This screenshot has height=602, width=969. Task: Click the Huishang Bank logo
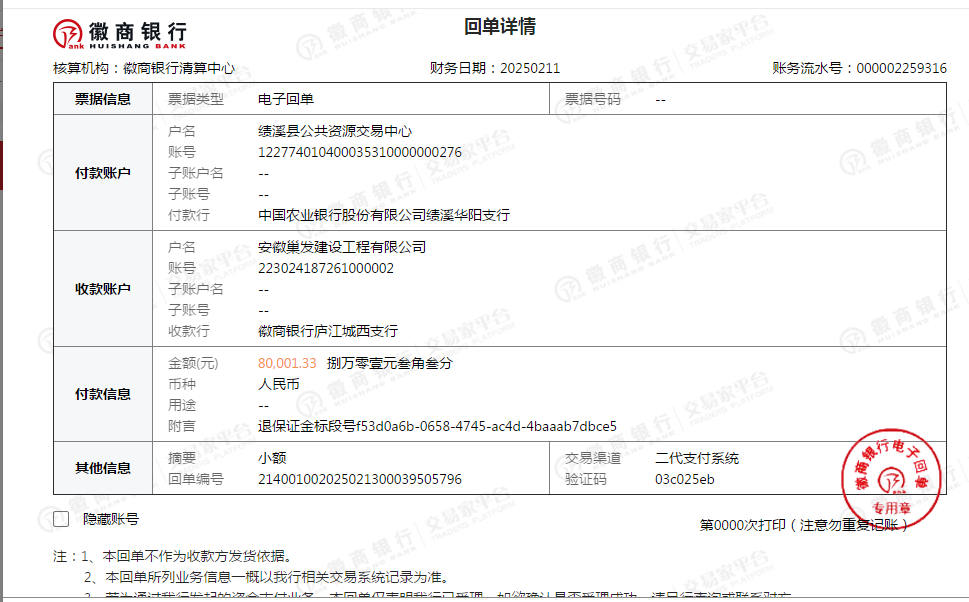(x=119, y=35)
